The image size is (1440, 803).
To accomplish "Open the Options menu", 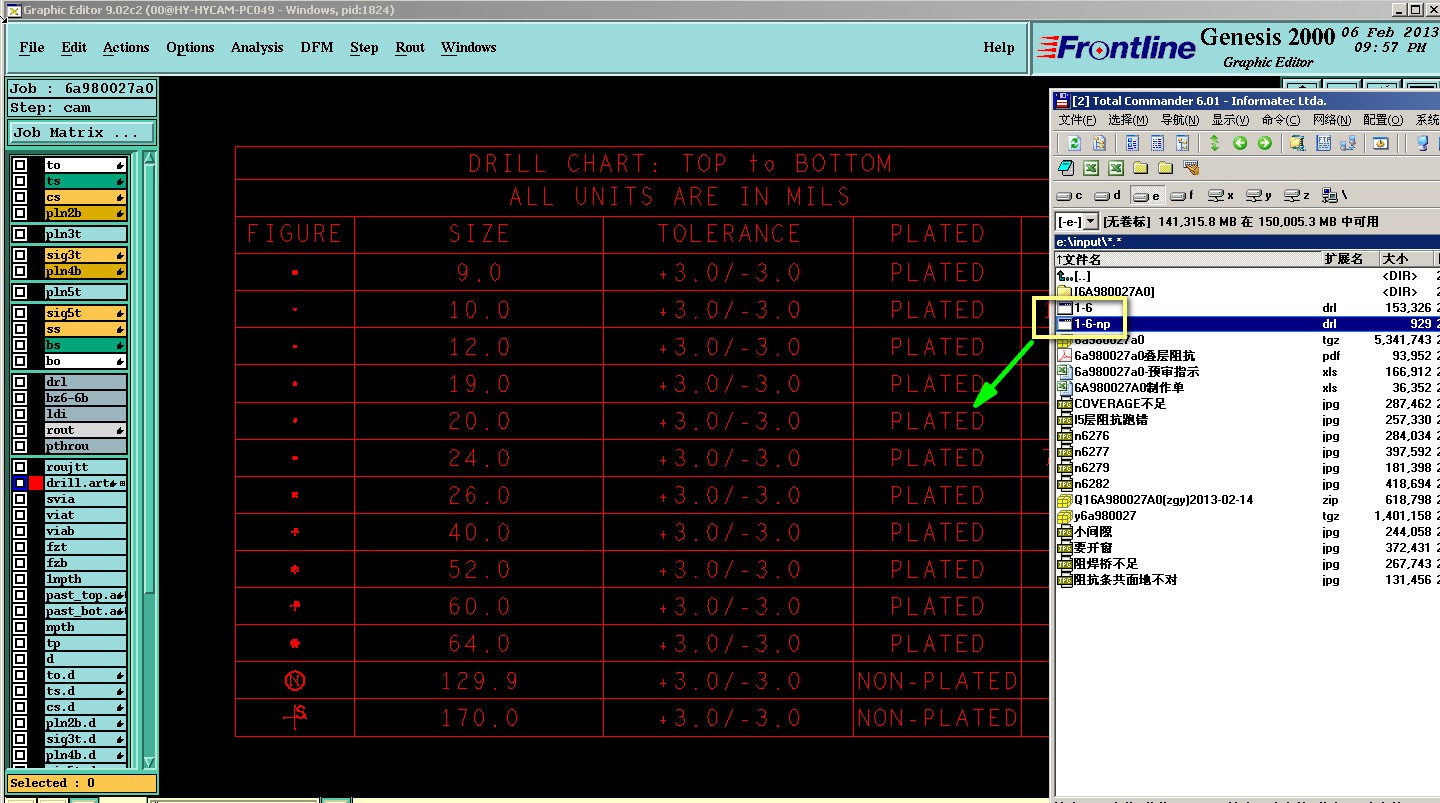I will click(x=190, y=47).
